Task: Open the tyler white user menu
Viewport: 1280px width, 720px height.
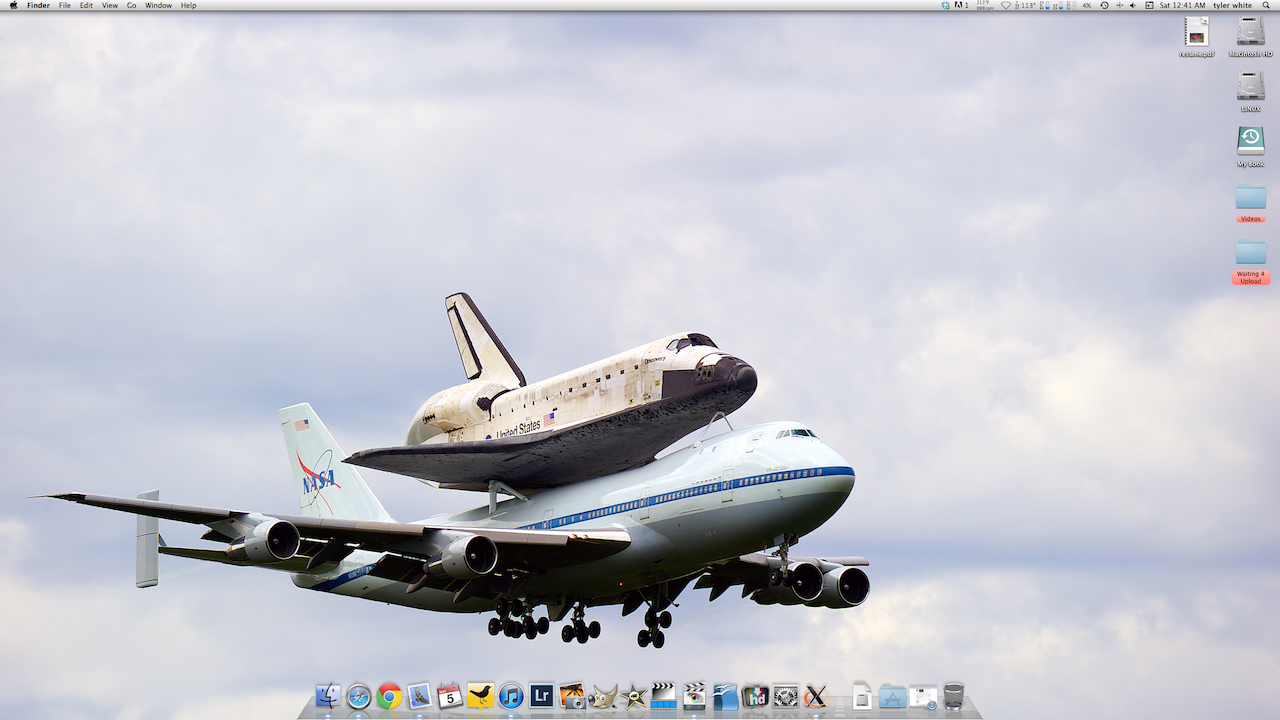Action: [x=1232, y=5]
